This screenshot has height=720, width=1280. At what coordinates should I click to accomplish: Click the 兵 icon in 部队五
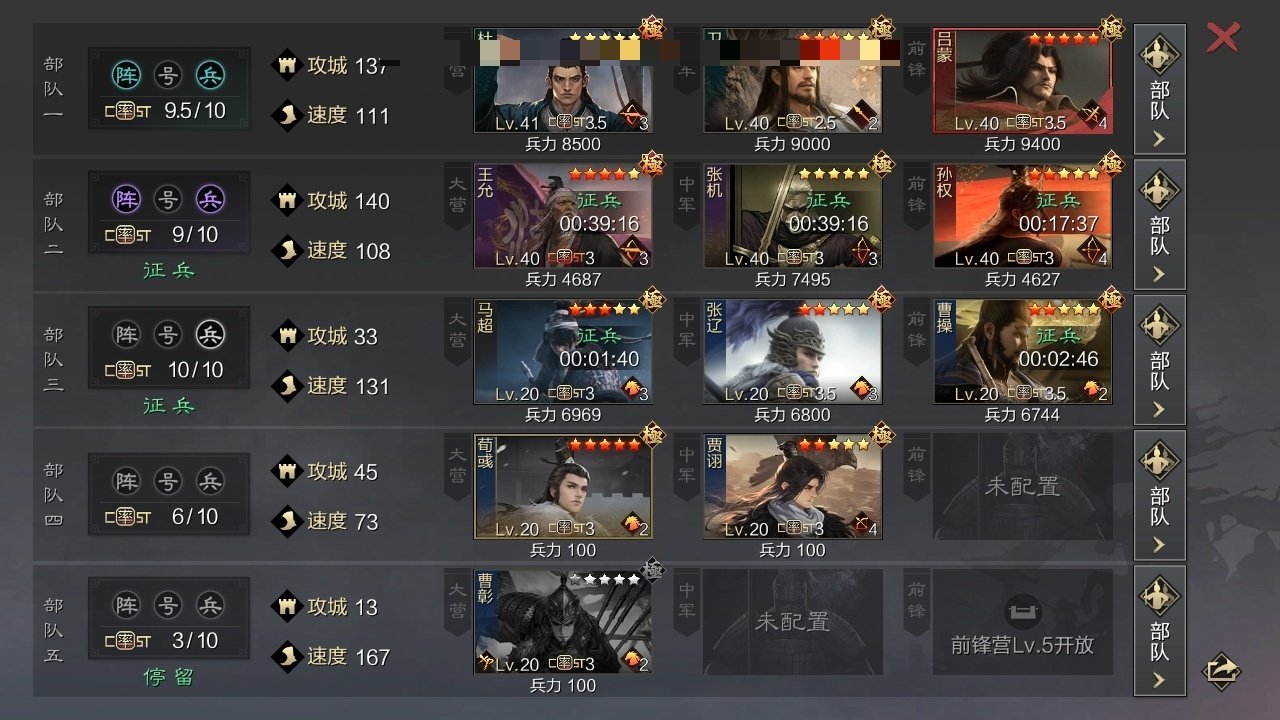click(x=210, y=605)
